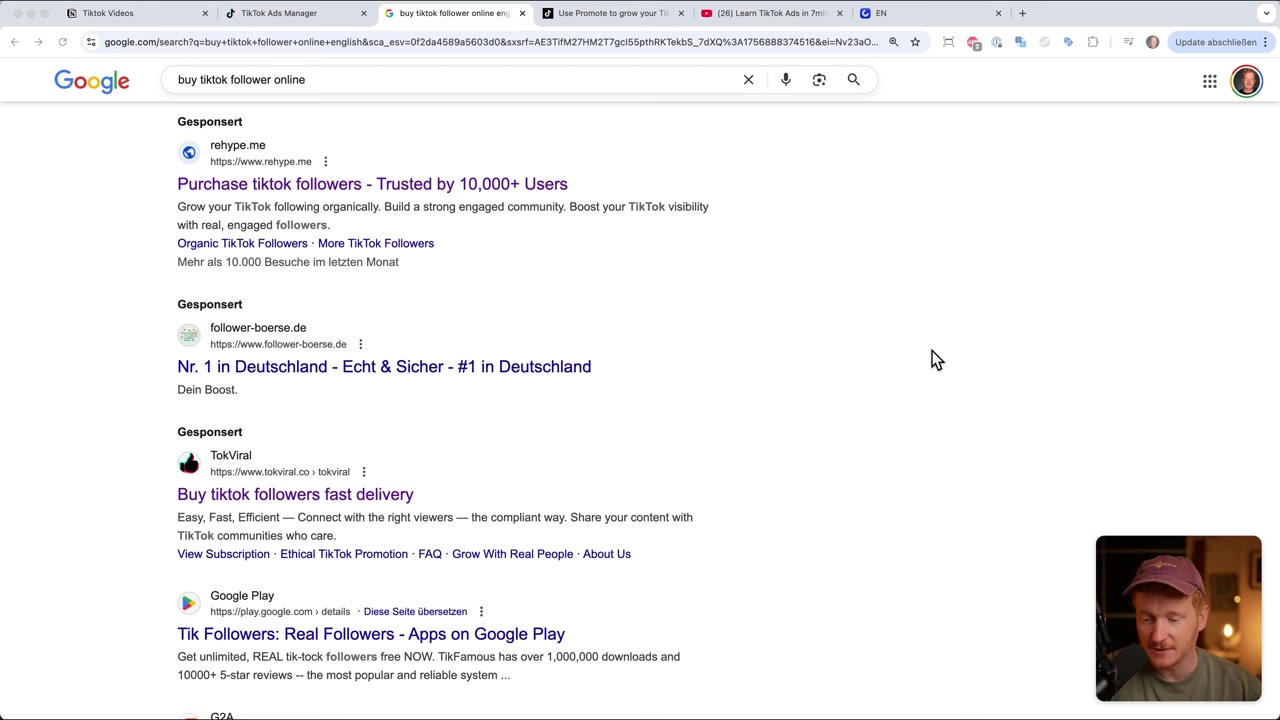Switch to the Use Promote to grow tab
The height and width of the screenshot is (720, 1280).
[613, 13]
